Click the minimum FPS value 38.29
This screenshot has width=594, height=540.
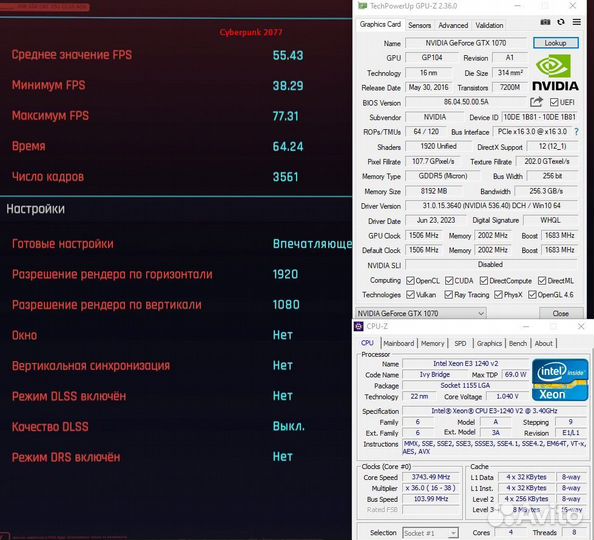click(288, 86)
